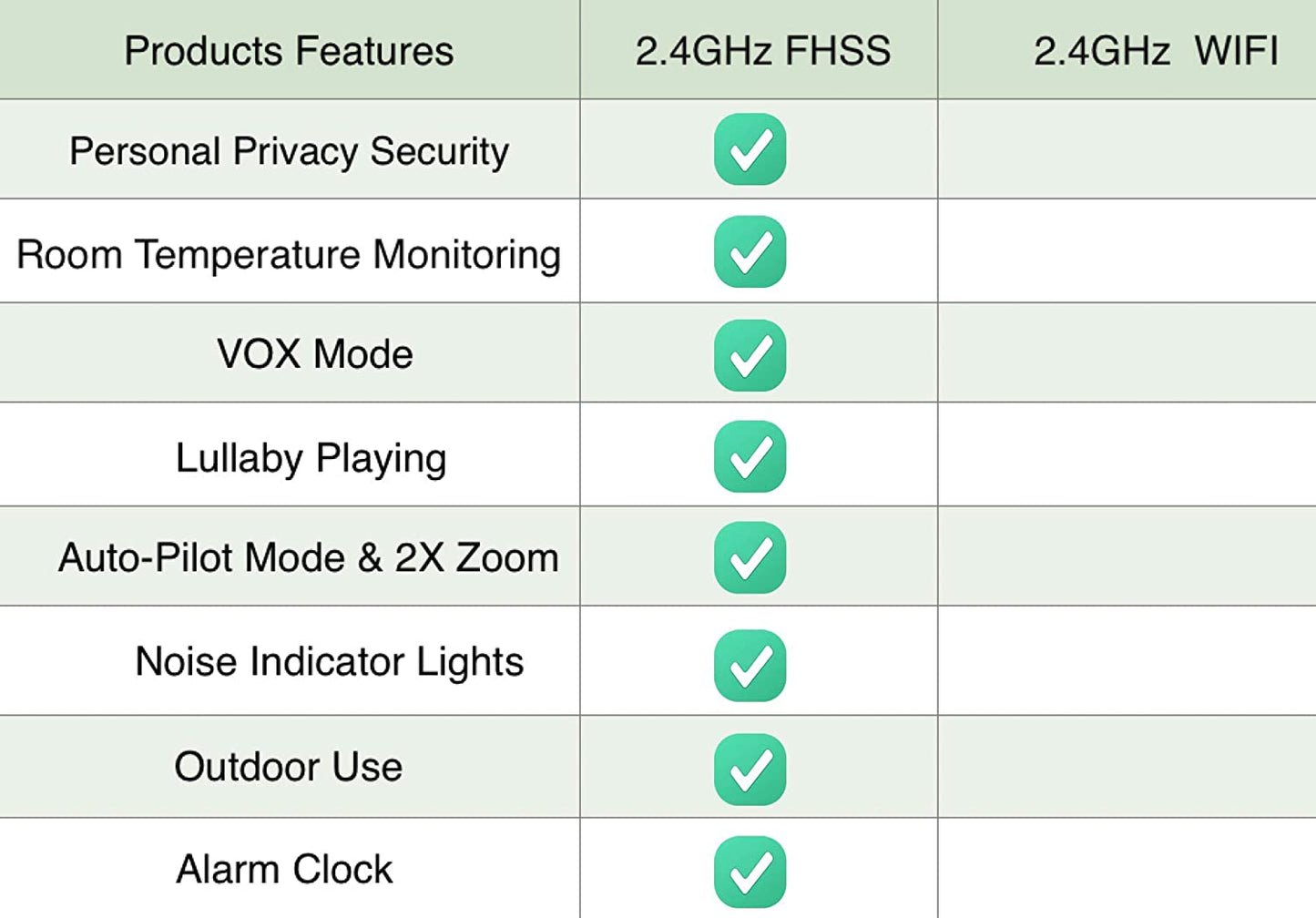Select the Products Features column header
Image resolution: width=1316 pixels, height=918 pixels.
click(289, 51)
